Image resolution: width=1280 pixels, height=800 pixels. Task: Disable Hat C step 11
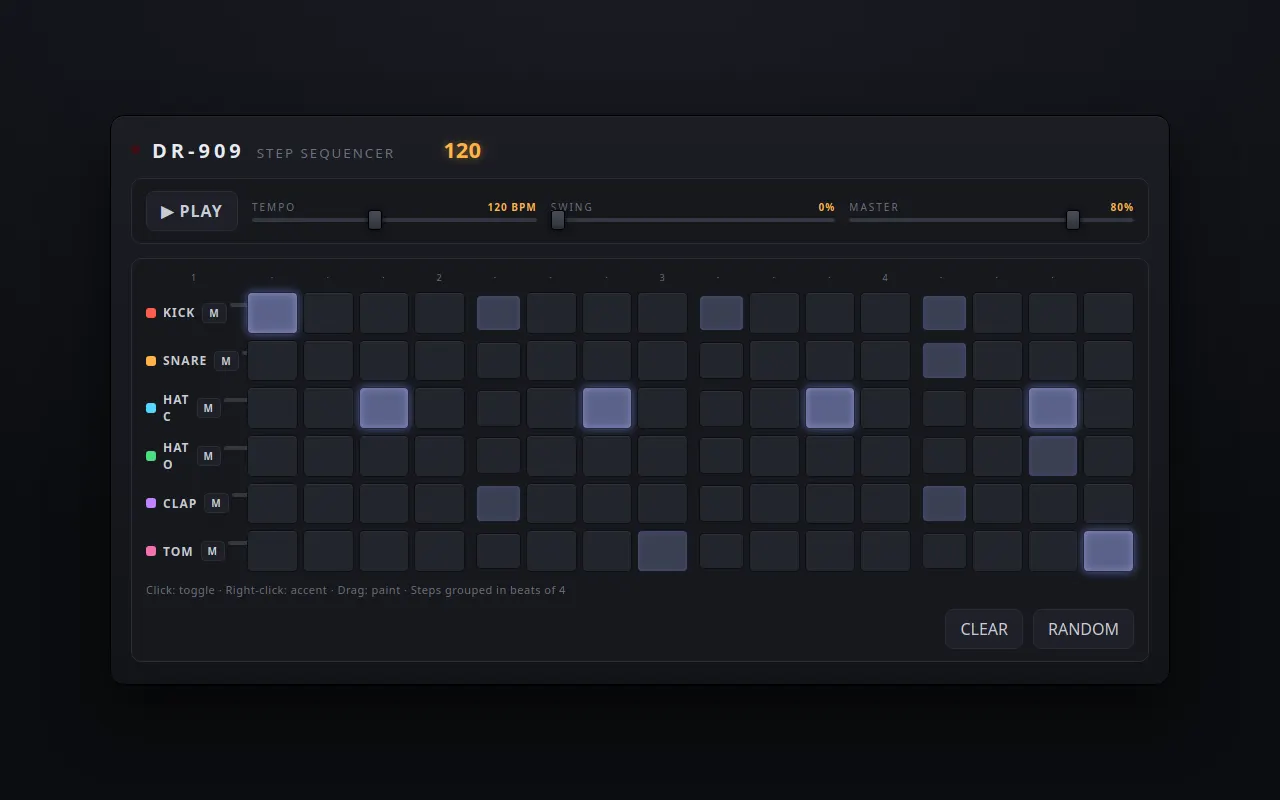pyautogui.click(x=830, y=408)
